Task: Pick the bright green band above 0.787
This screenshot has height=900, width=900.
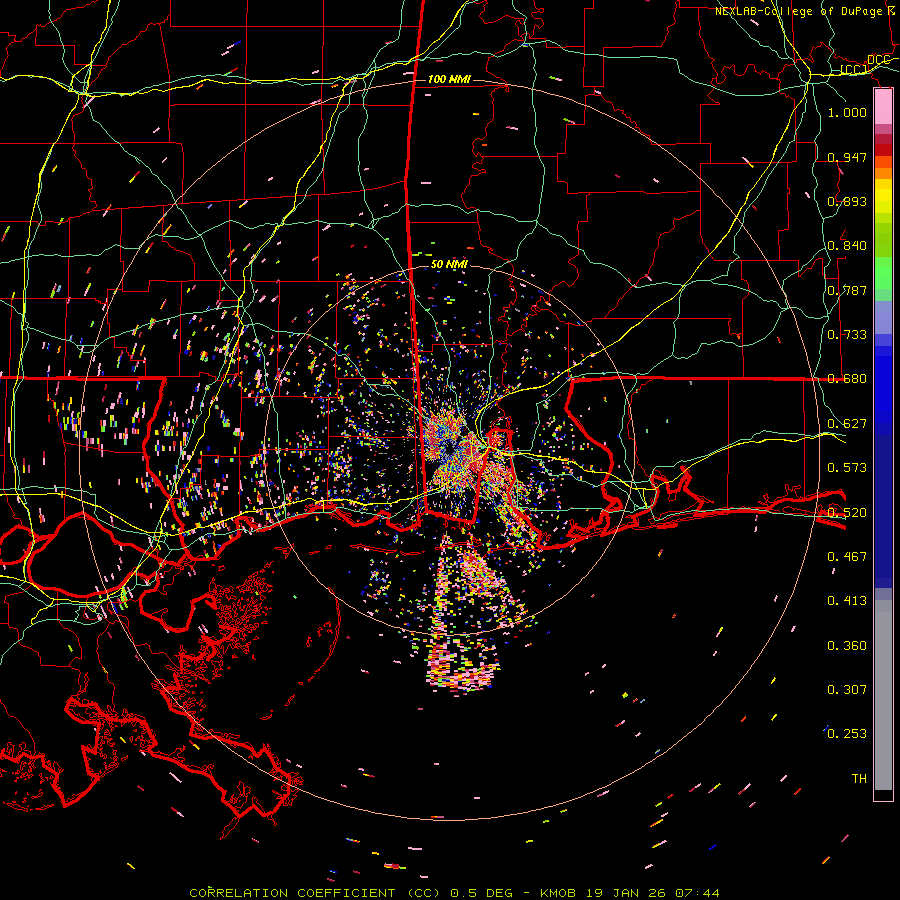Action: pyautogui.click(x=883, y=272)
